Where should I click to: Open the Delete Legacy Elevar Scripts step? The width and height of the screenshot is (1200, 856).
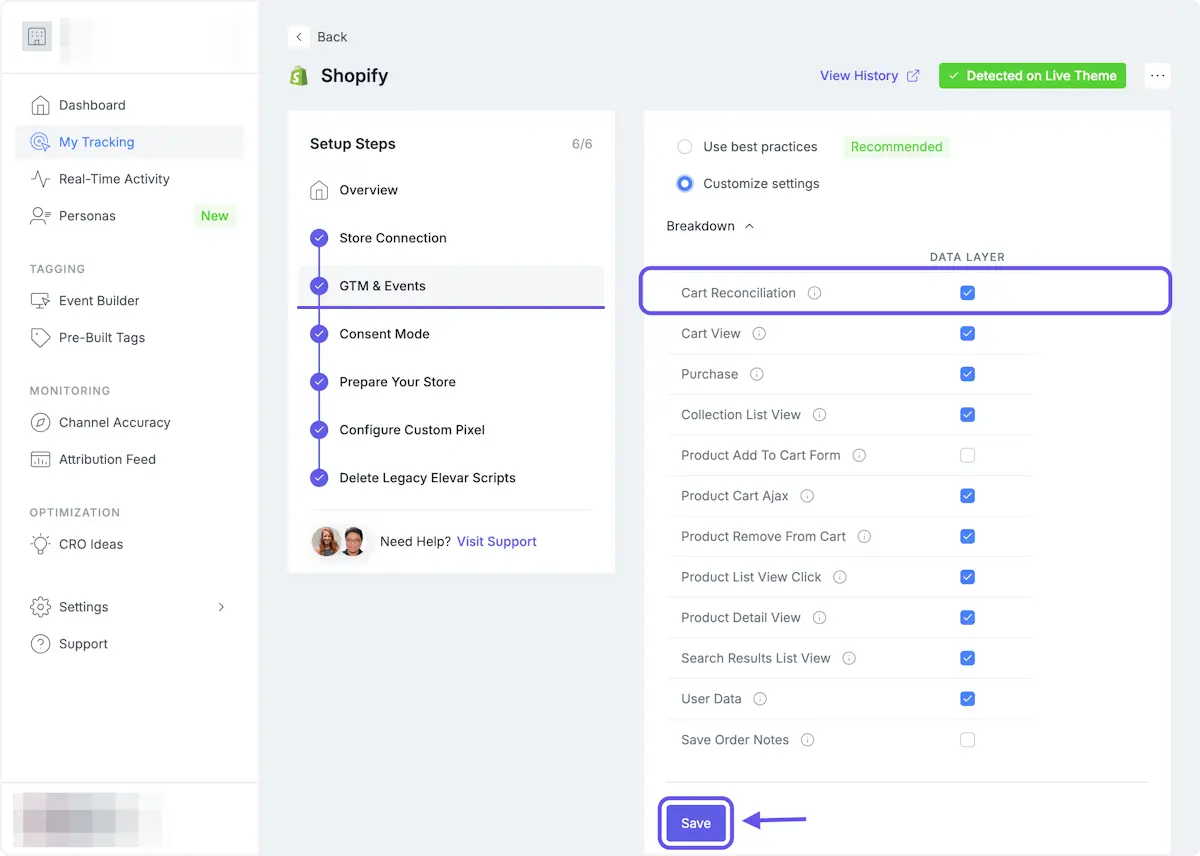point(451,478)
